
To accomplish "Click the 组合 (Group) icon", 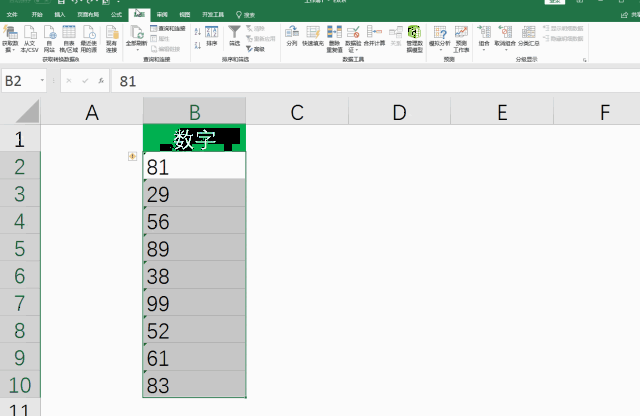I will (484, 33).
